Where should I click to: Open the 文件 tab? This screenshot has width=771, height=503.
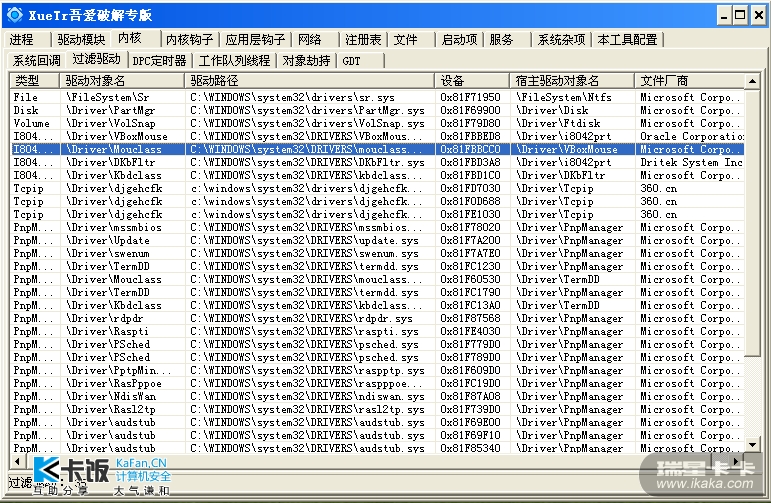pyautogui.click(x=406, y=39)
